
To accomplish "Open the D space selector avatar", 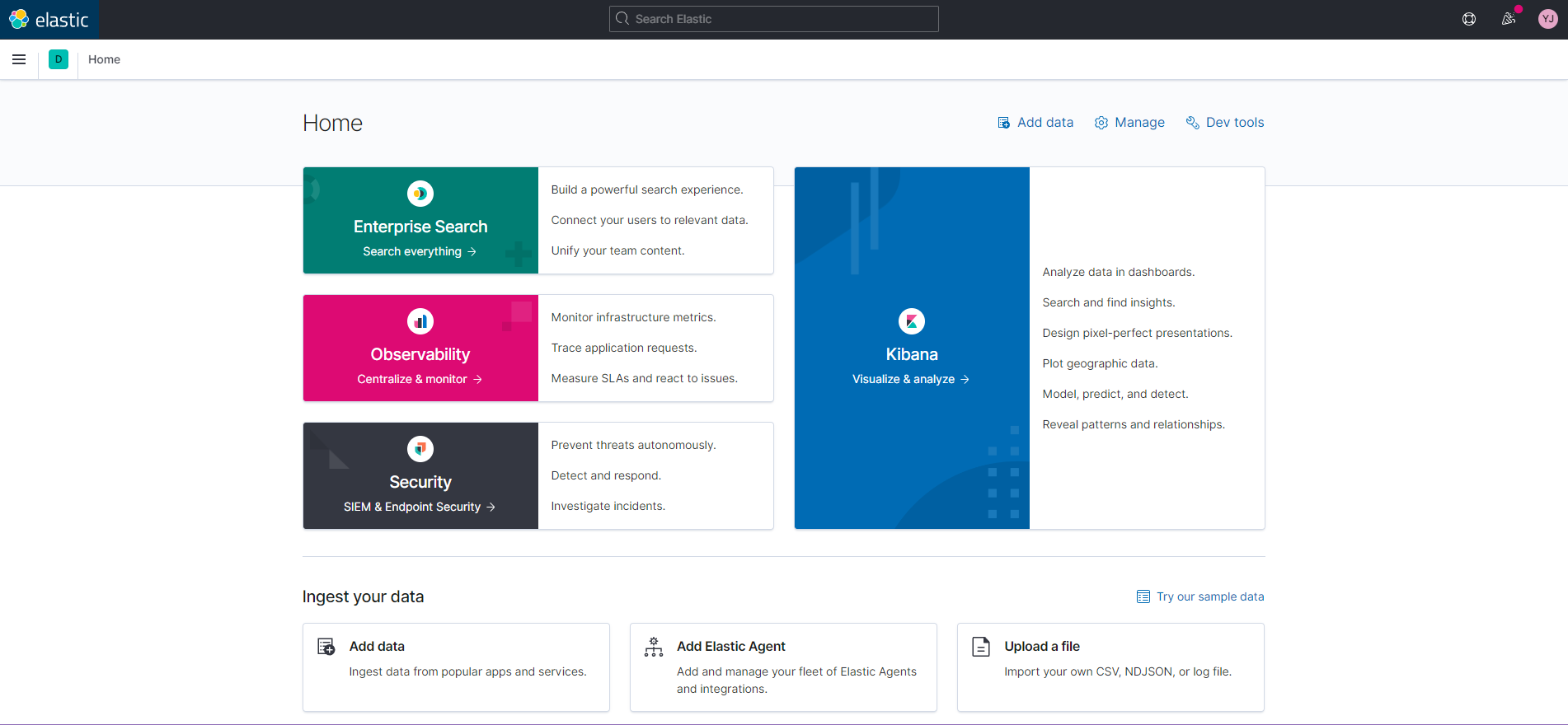I will coord(59,59).
